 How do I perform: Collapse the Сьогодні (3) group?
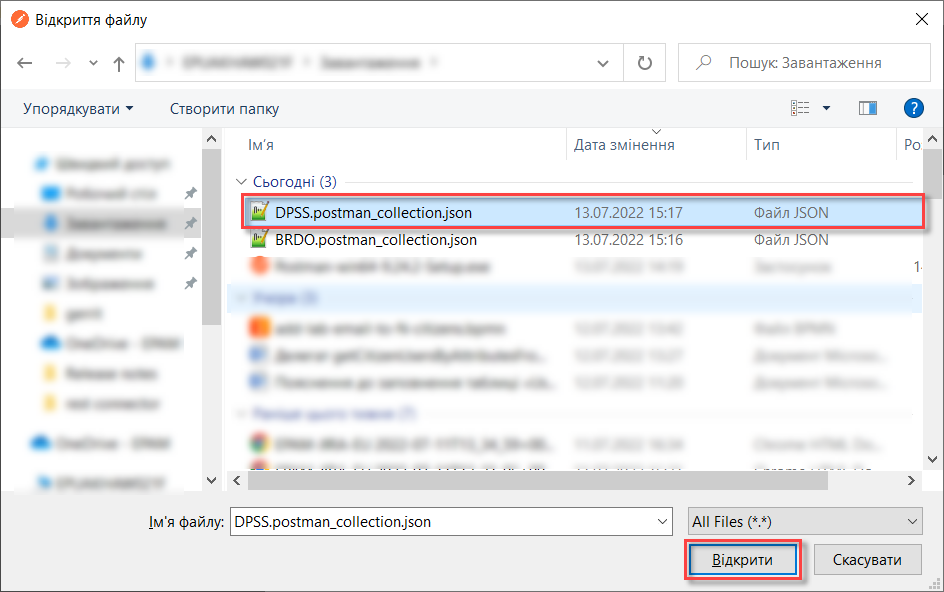pyautogui.click(x=241, y=181)
